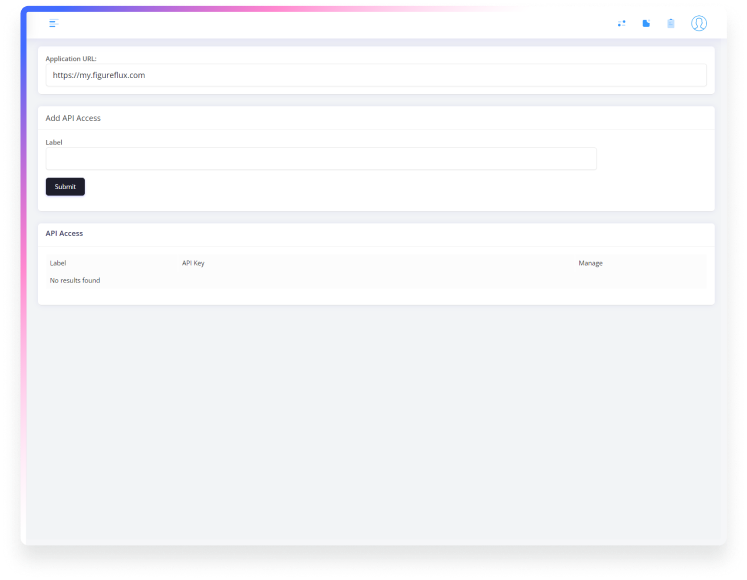Click the empty cell under Manage

pos(620,280)
